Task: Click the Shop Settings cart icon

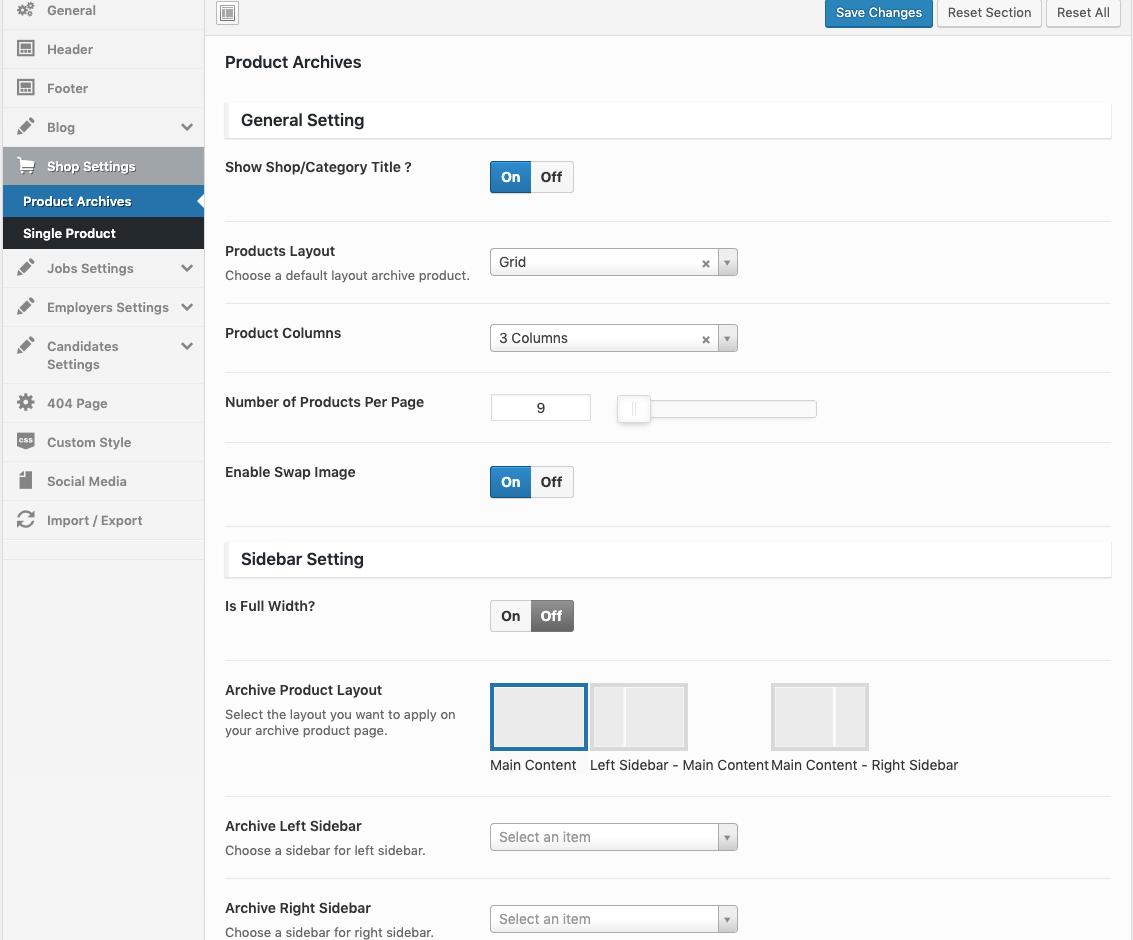Action: tap(27, 166)
